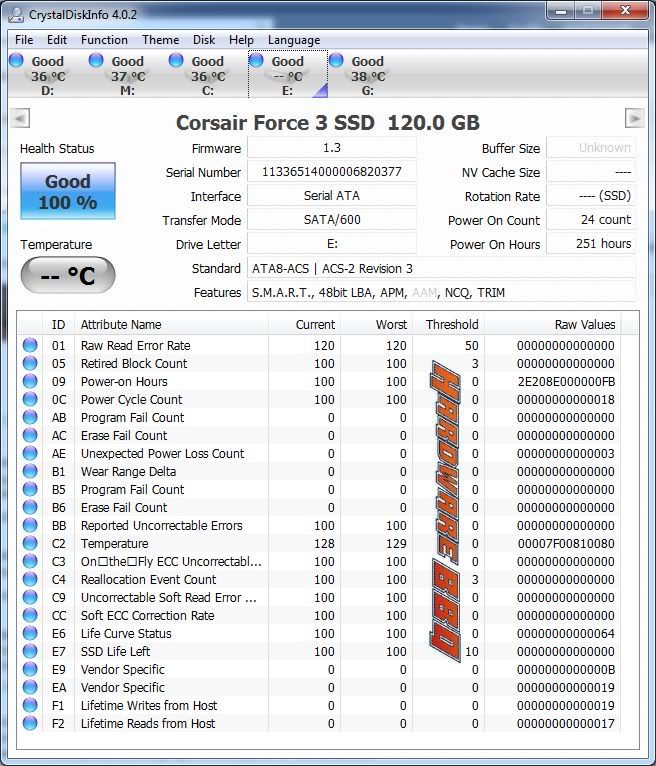
Task: Select the Unexpected Power Loss Count row
Action: tap(319, 453)
